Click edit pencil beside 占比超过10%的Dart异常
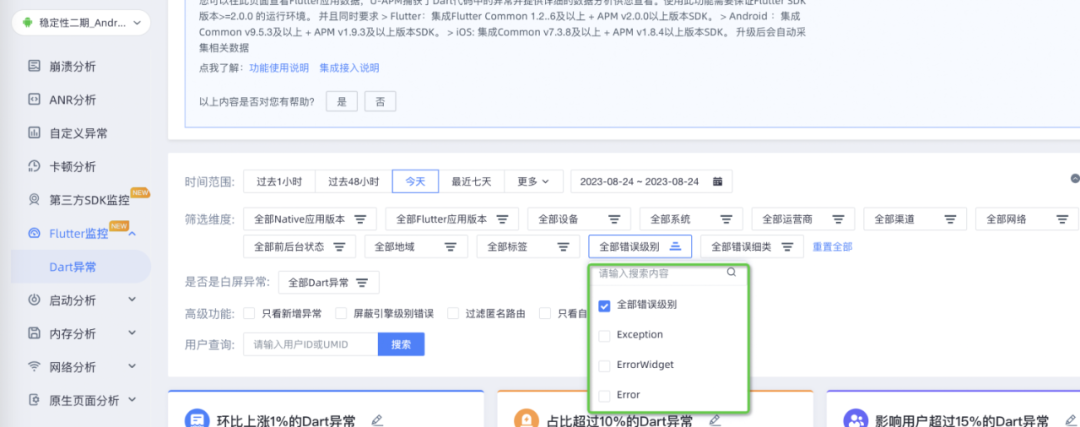This screenshot has width=1080, height=427. pos(714,420)
